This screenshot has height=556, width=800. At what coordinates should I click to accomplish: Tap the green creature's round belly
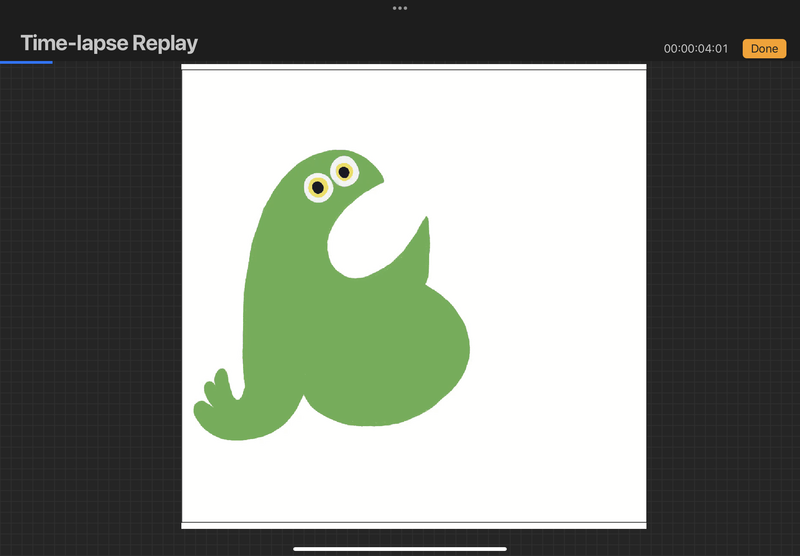pos(400,350)
